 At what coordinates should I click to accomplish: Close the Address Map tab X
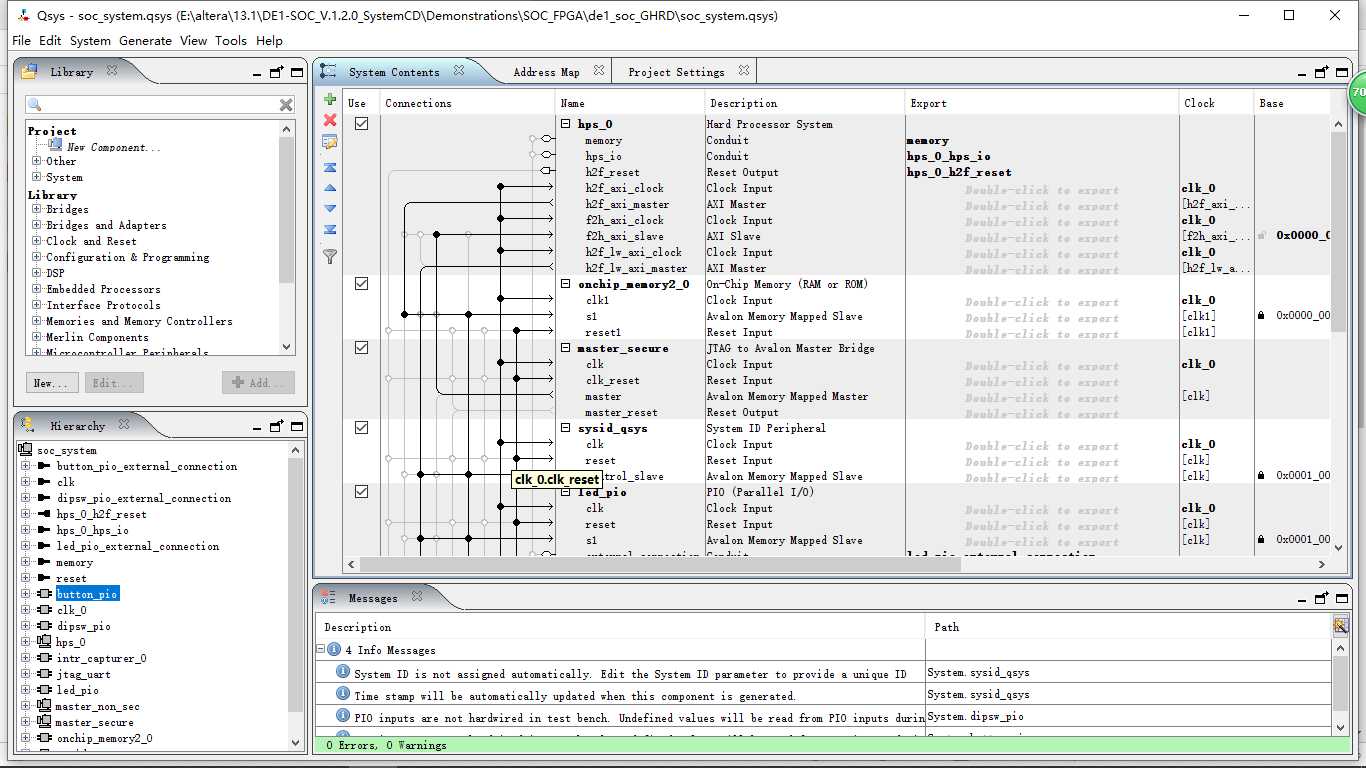coord(599,71)
